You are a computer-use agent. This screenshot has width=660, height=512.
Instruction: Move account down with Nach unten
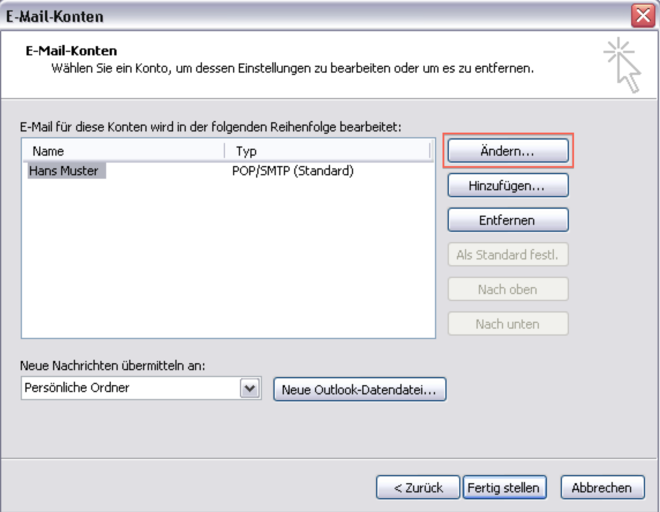[x=507, y=324]
